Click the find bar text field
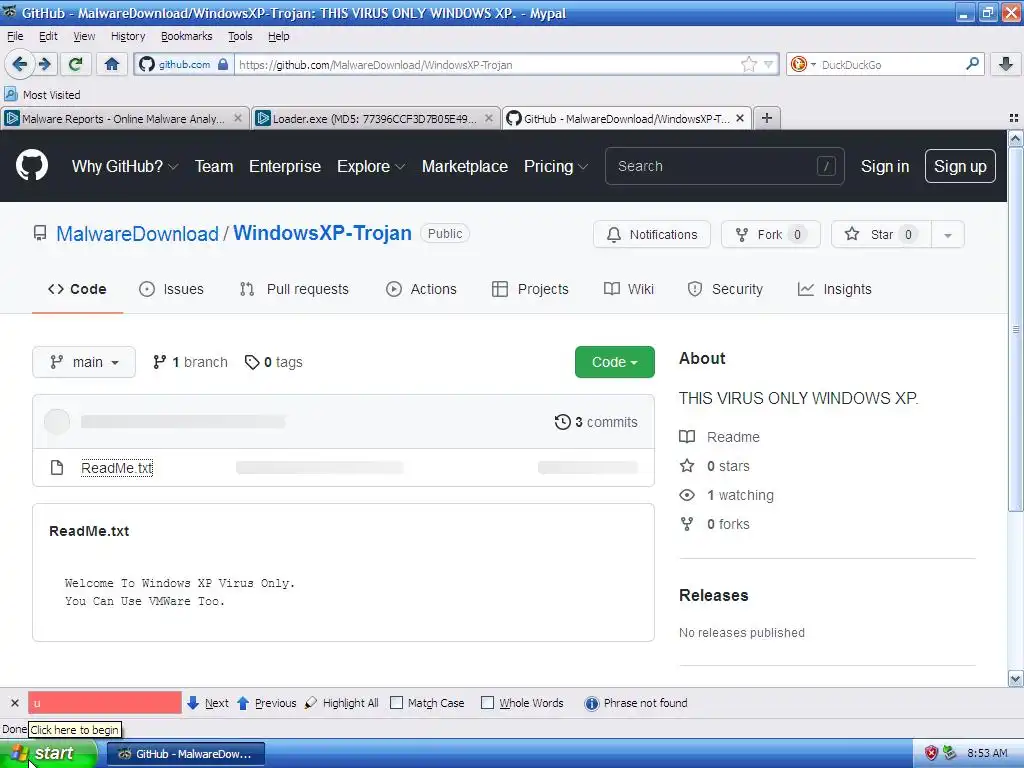1024x768 pixels. (104, 703)
